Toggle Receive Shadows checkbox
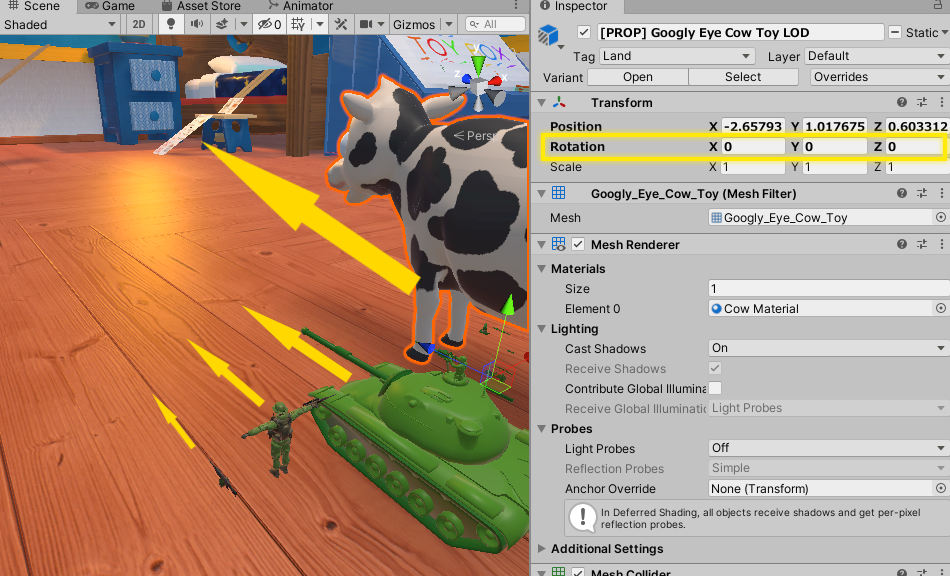 coord(715,368)
